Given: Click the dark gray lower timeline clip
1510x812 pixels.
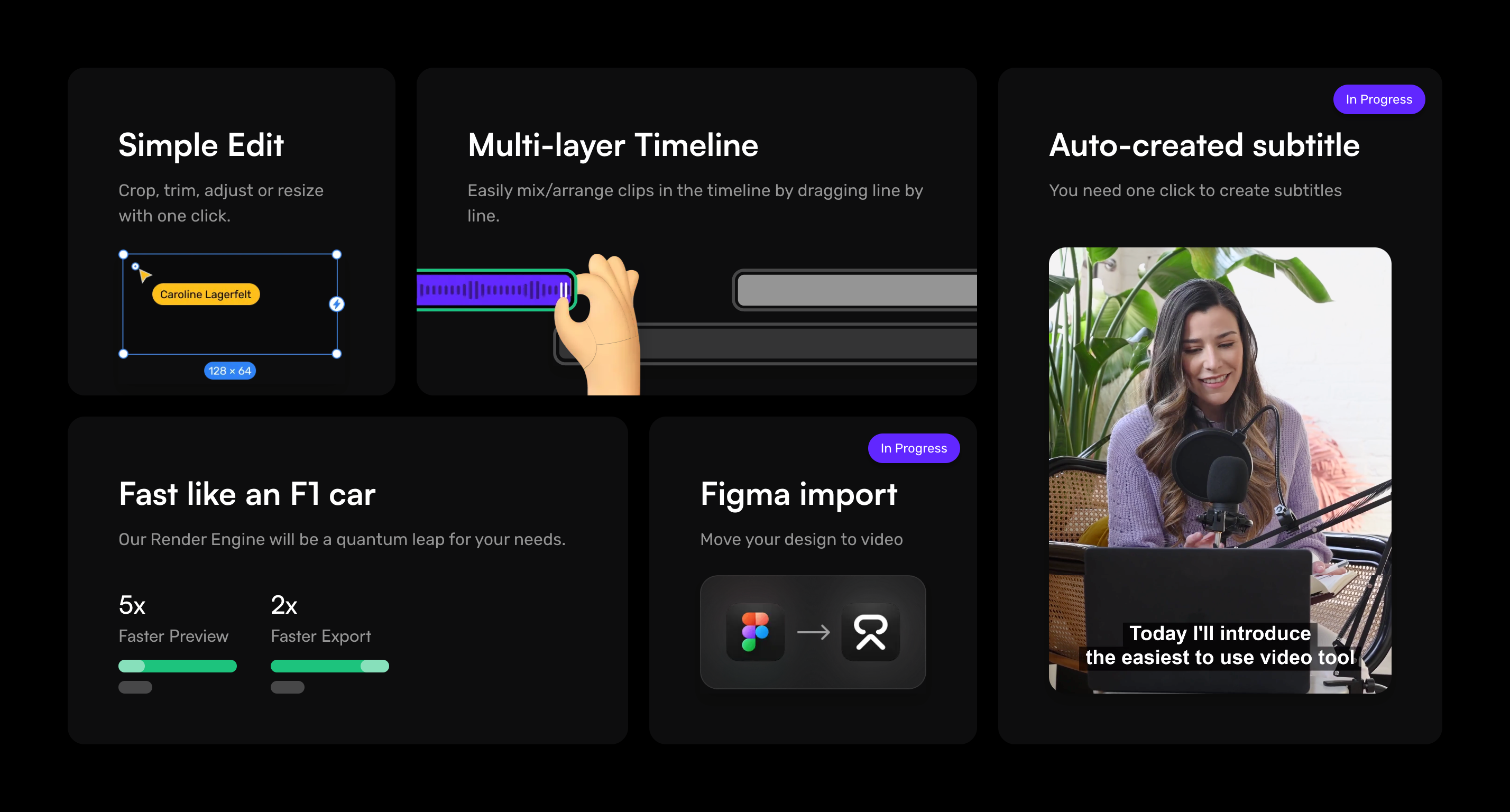Looking at the screenshot, I should point(809,344).
